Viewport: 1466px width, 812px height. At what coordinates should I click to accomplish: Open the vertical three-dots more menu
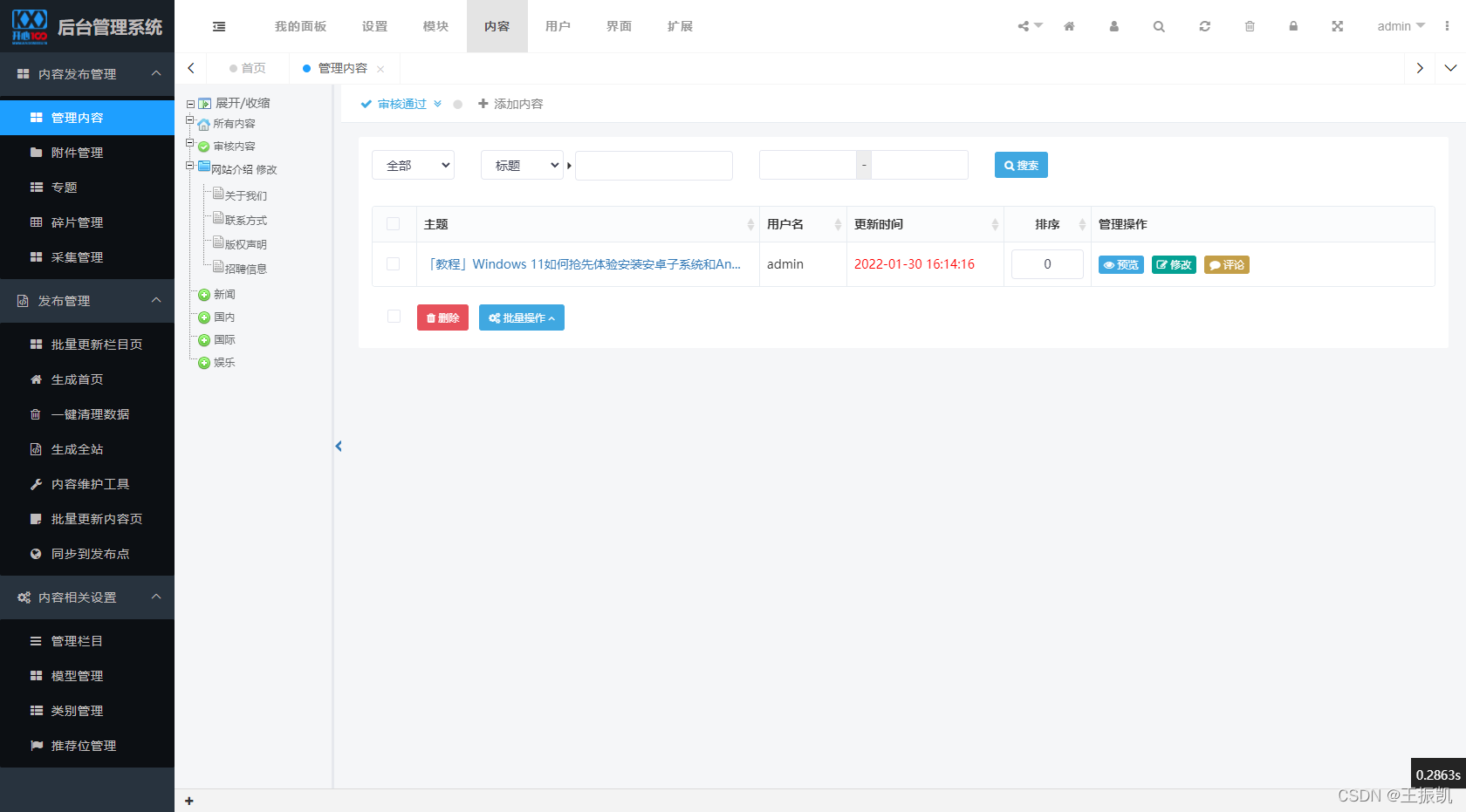[1447, 26]
